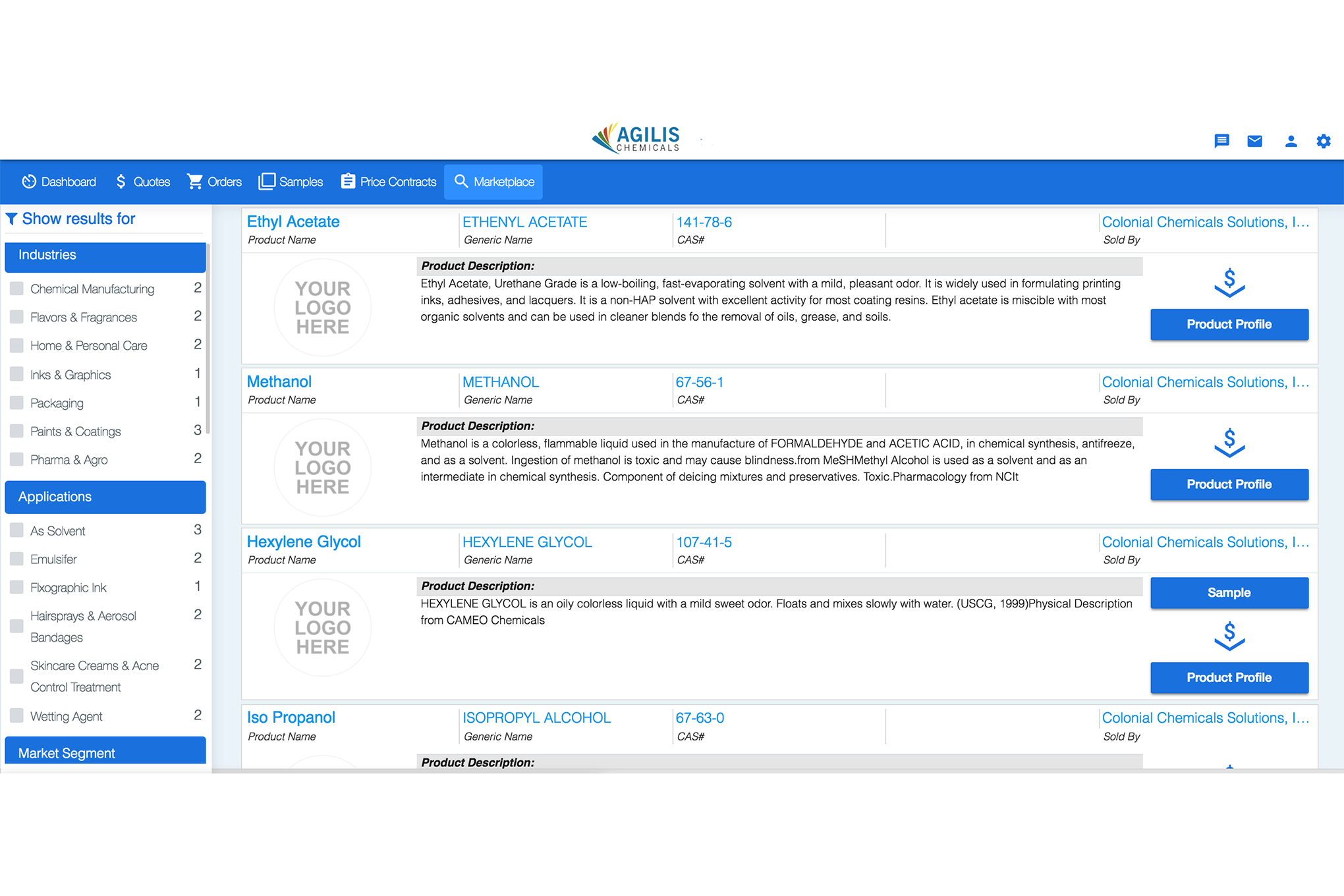
Task: Open the email inbox icon
Action: [1254, 140]
